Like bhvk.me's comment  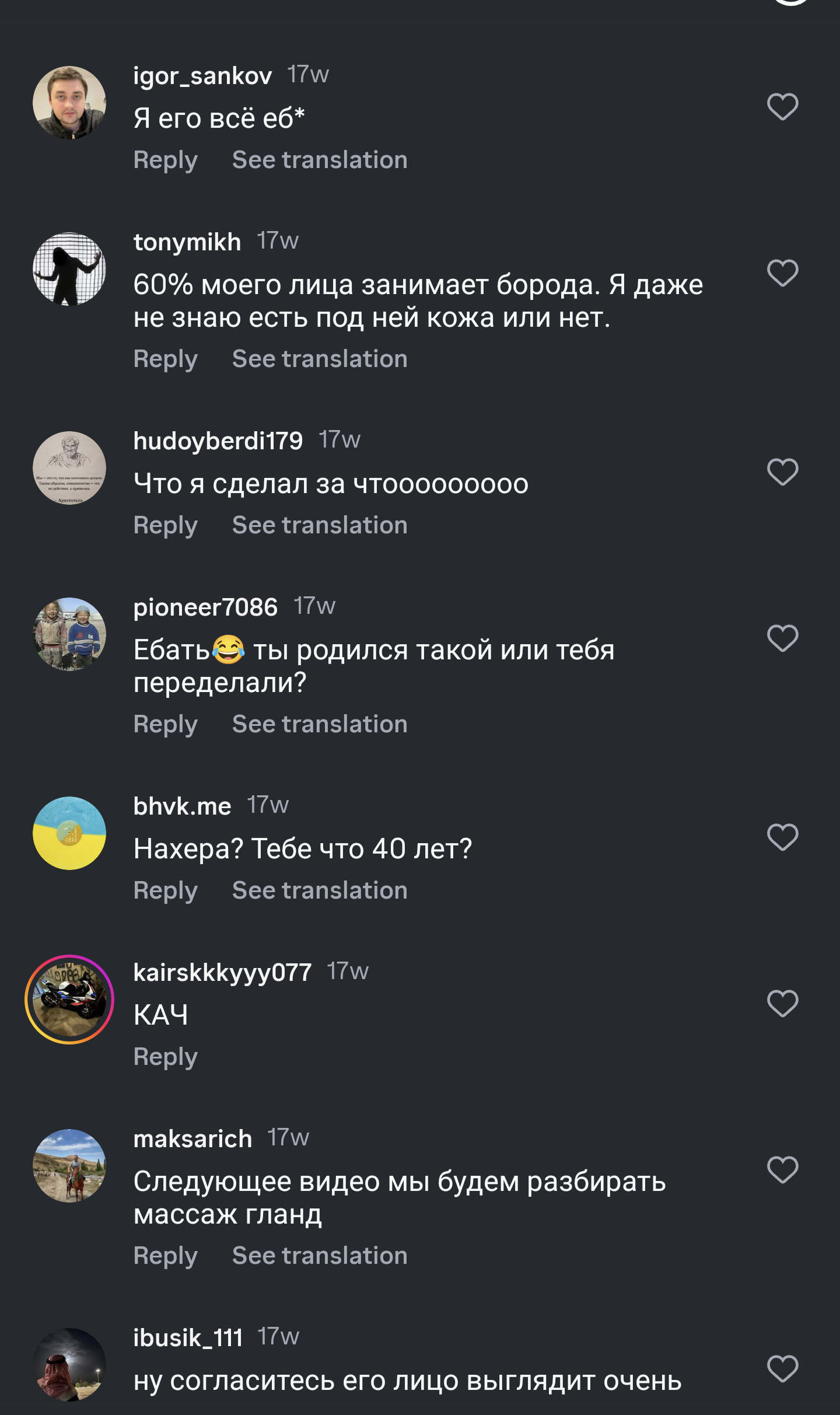[782, 837]
